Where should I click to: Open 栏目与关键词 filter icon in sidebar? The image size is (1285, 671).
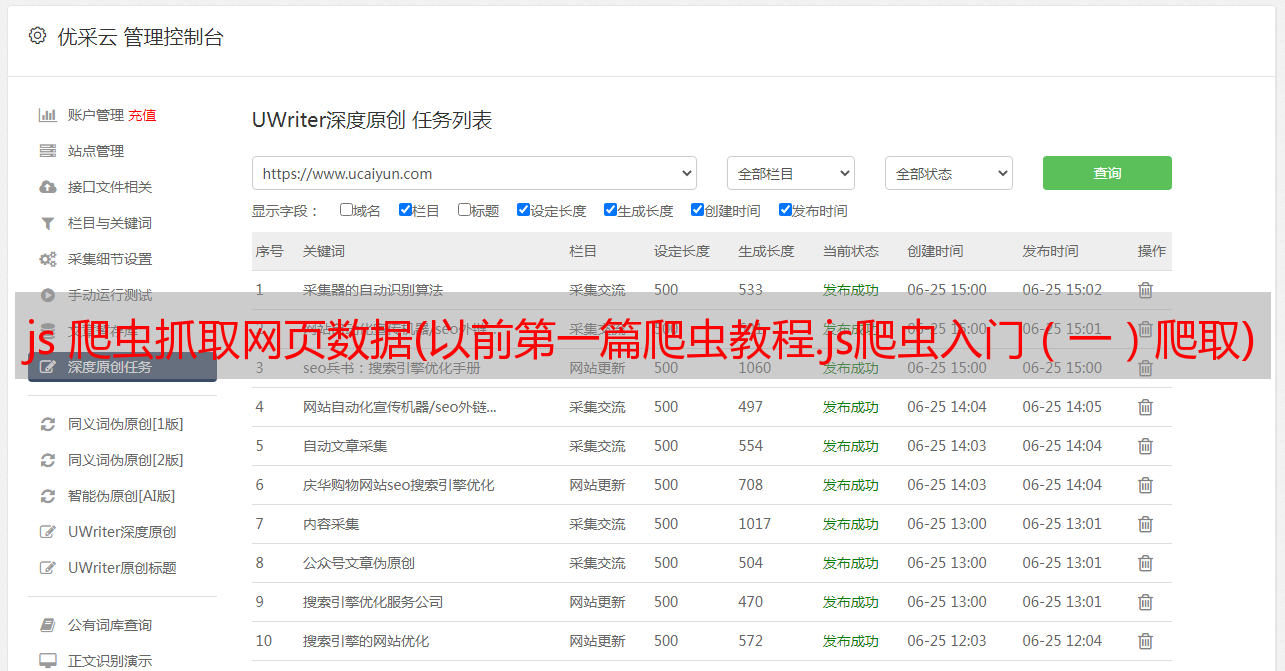(47, 223)
